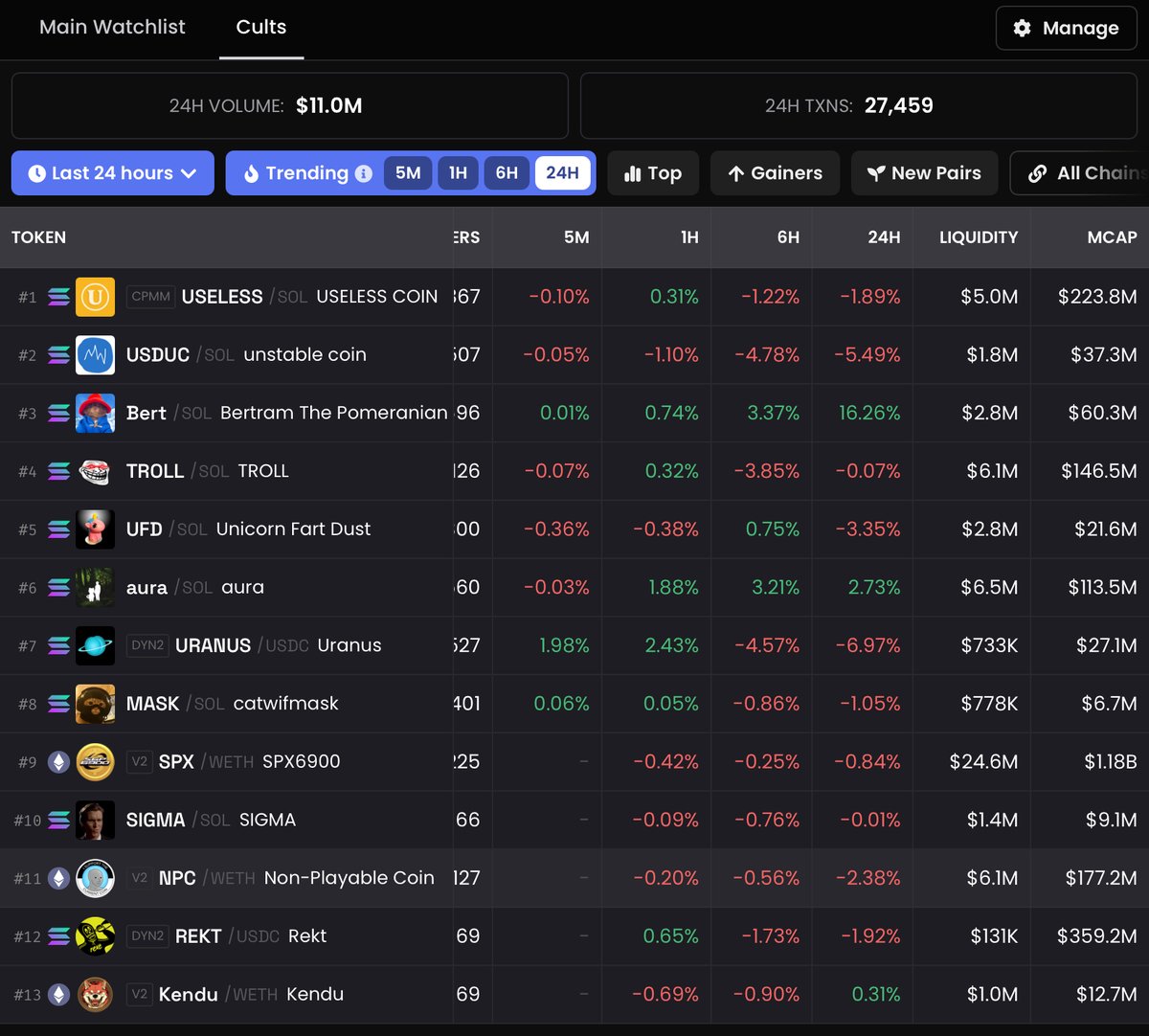The image size is (1149, 1036).
Task: Open the Last 24 hours dropdown
Action: (113, 173)
